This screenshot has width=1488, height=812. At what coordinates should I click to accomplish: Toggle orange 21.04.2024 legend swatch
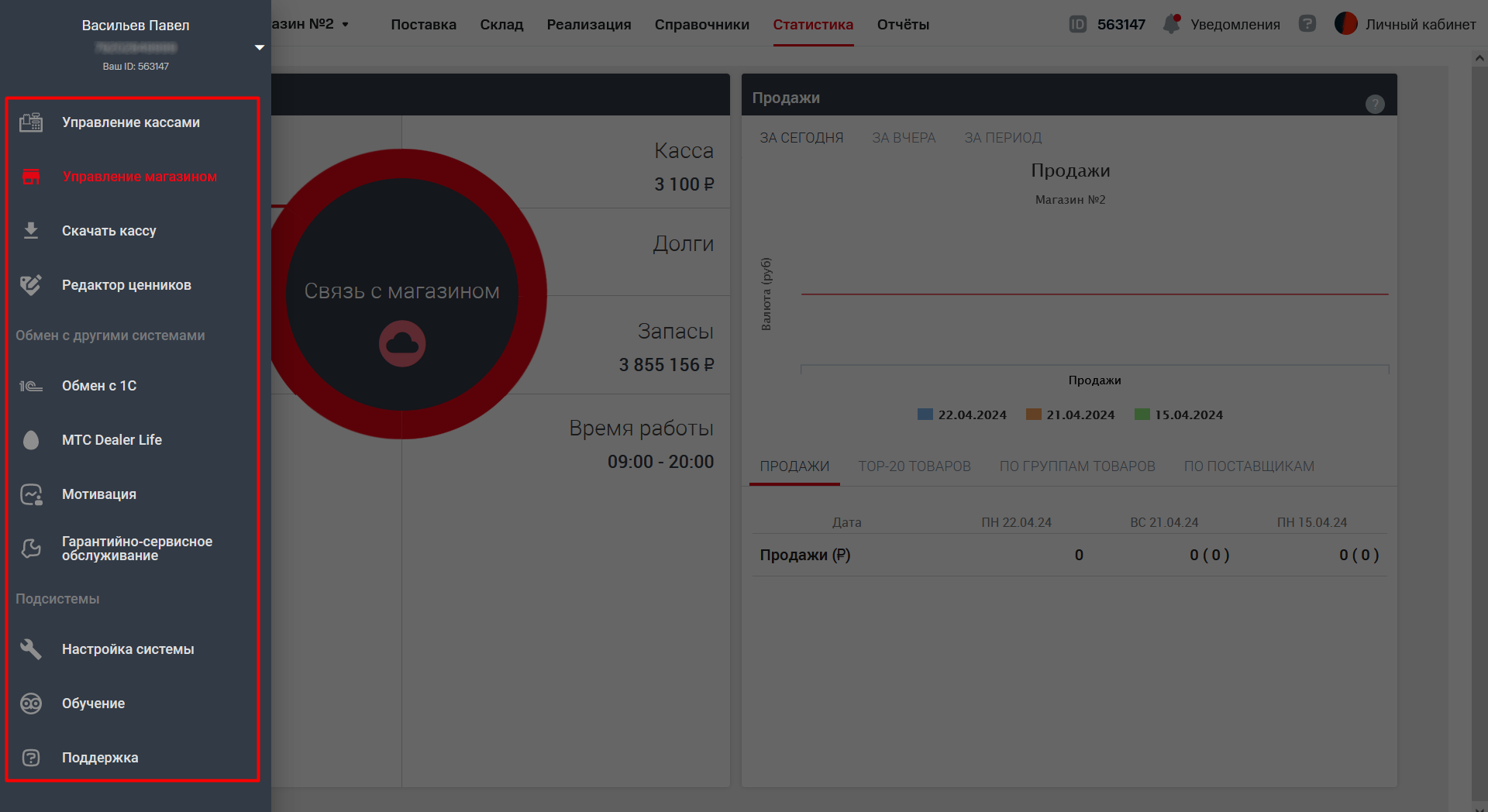point(1034,415)
